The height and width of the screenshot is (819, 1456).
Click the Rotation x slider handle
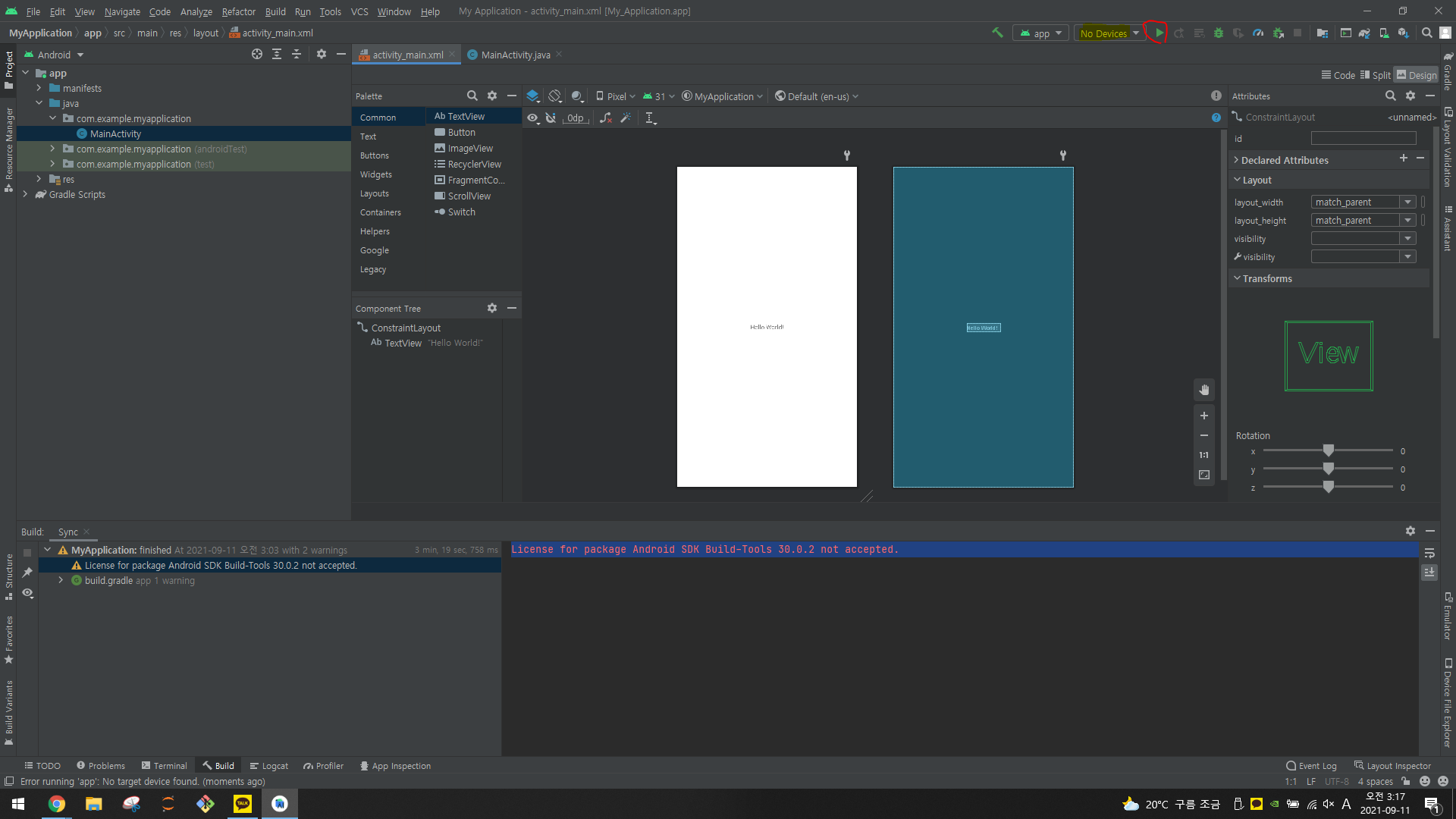1328,450
